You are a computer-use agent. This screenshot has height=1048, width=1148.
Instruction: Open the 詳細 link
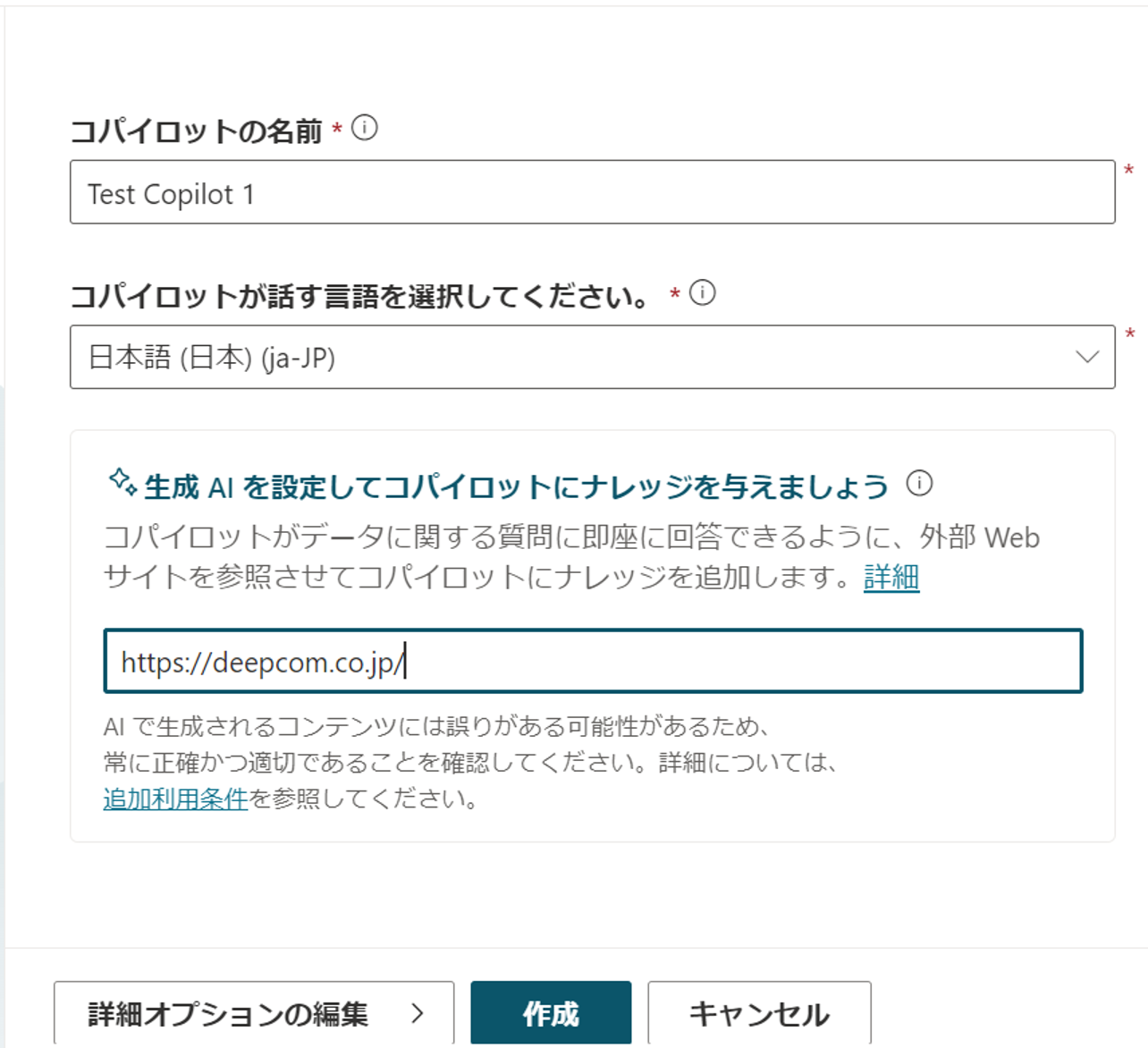(x=891, y=577)
